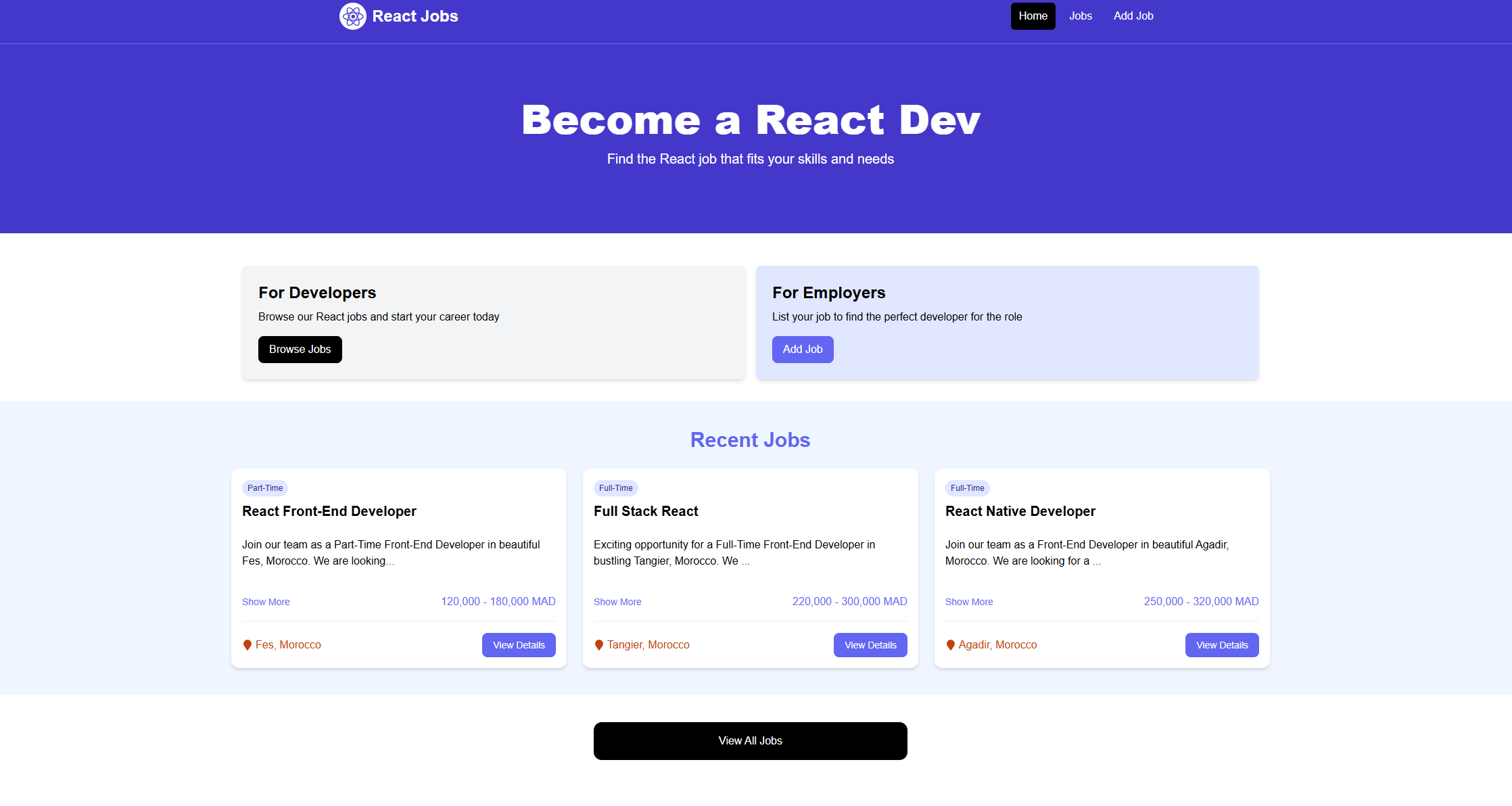The image size is (1512, 806).
Task: Click the React Jobs brand title
Action: coord(415,16)
